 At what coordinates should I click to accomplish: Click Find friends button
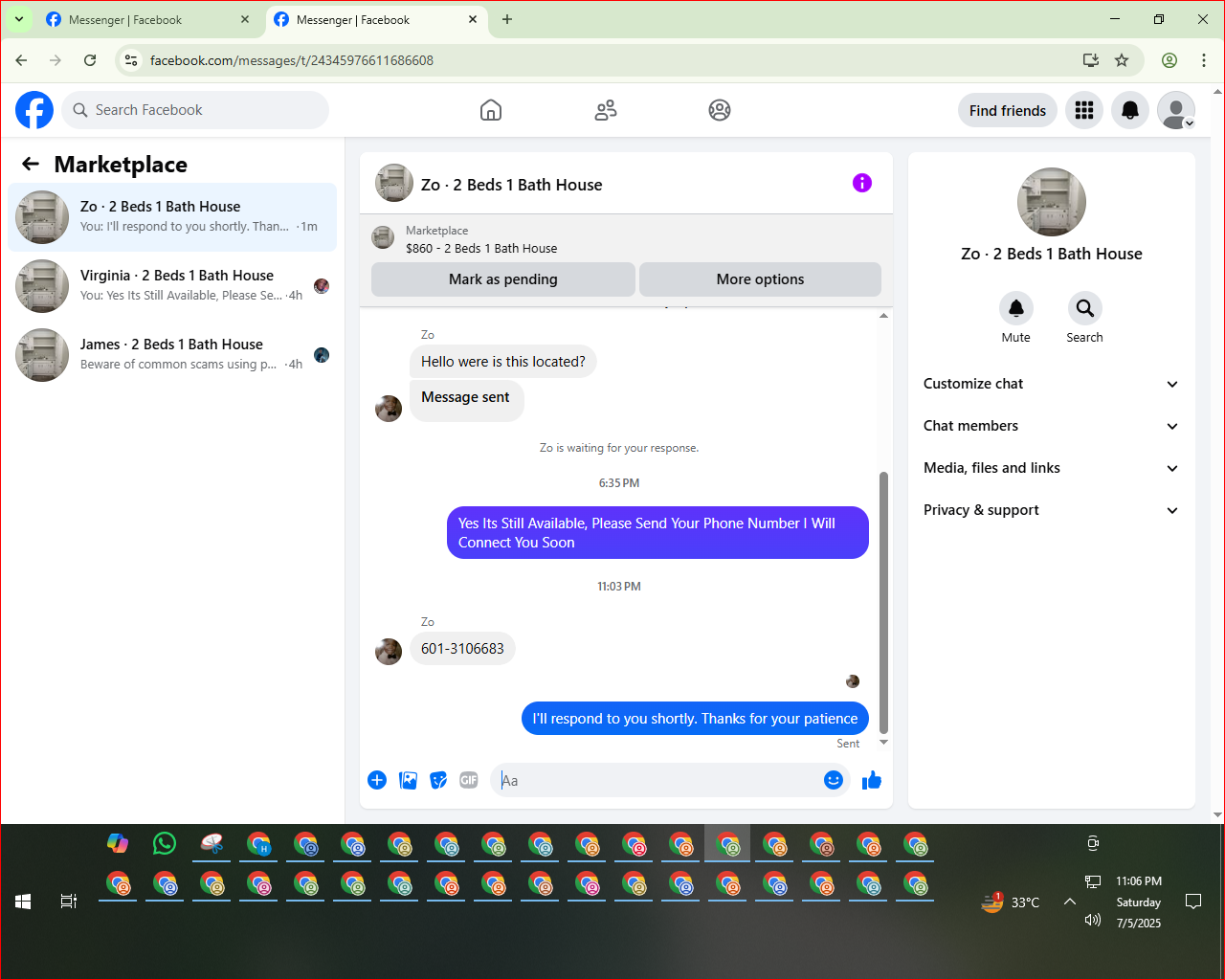1008,110
